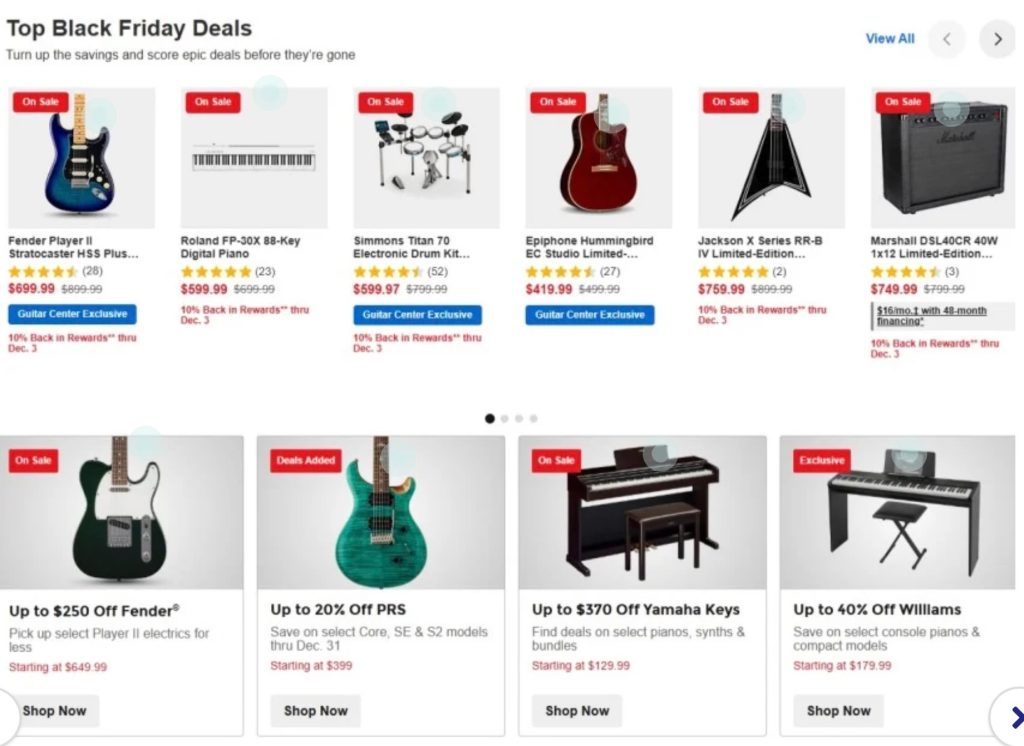
Task: Click the Exclusive badge on Williams banner
Action: [x=822, y=460]
